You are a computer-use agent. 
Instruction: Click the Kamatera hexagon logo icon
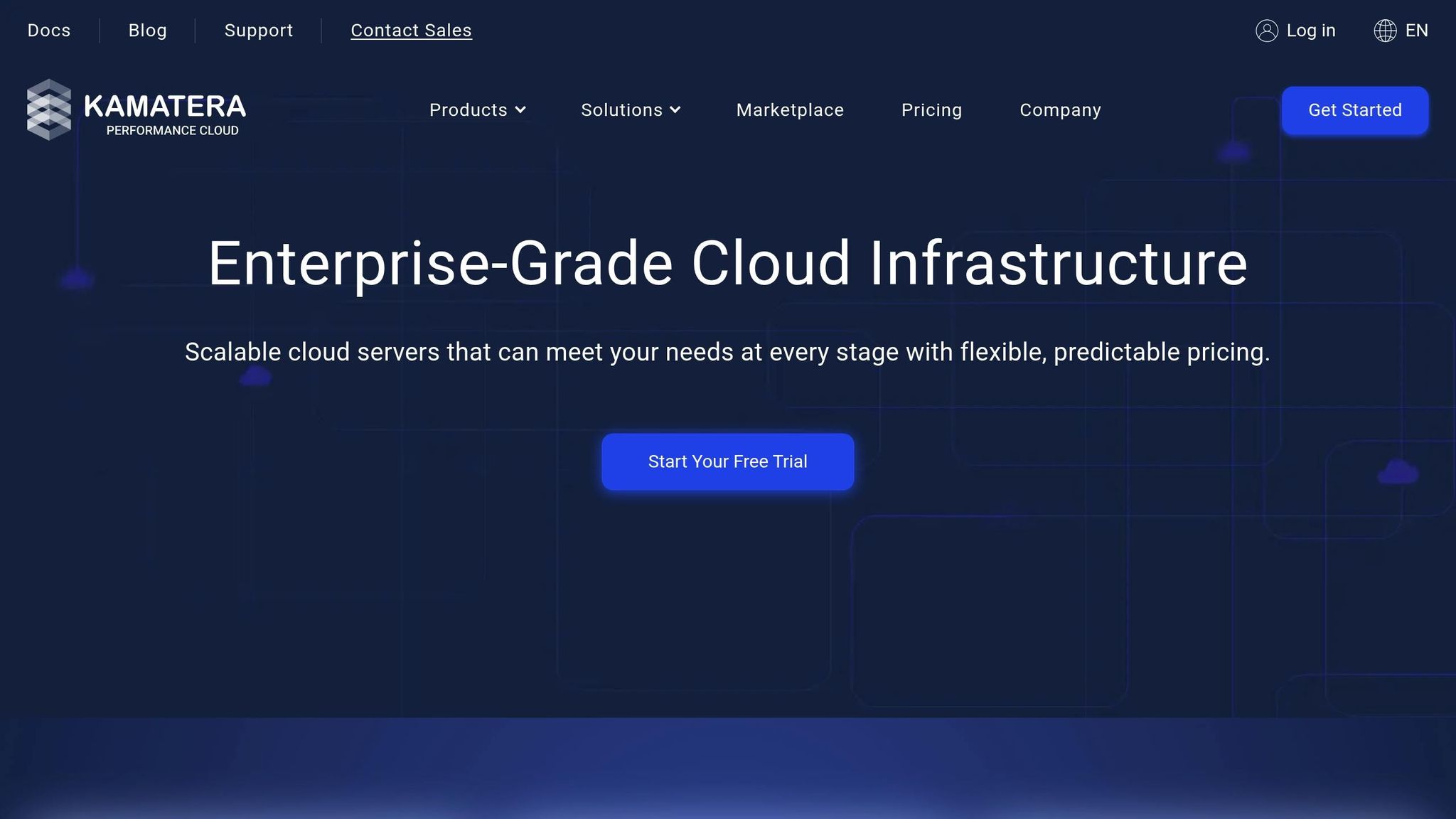coord(49,109)
